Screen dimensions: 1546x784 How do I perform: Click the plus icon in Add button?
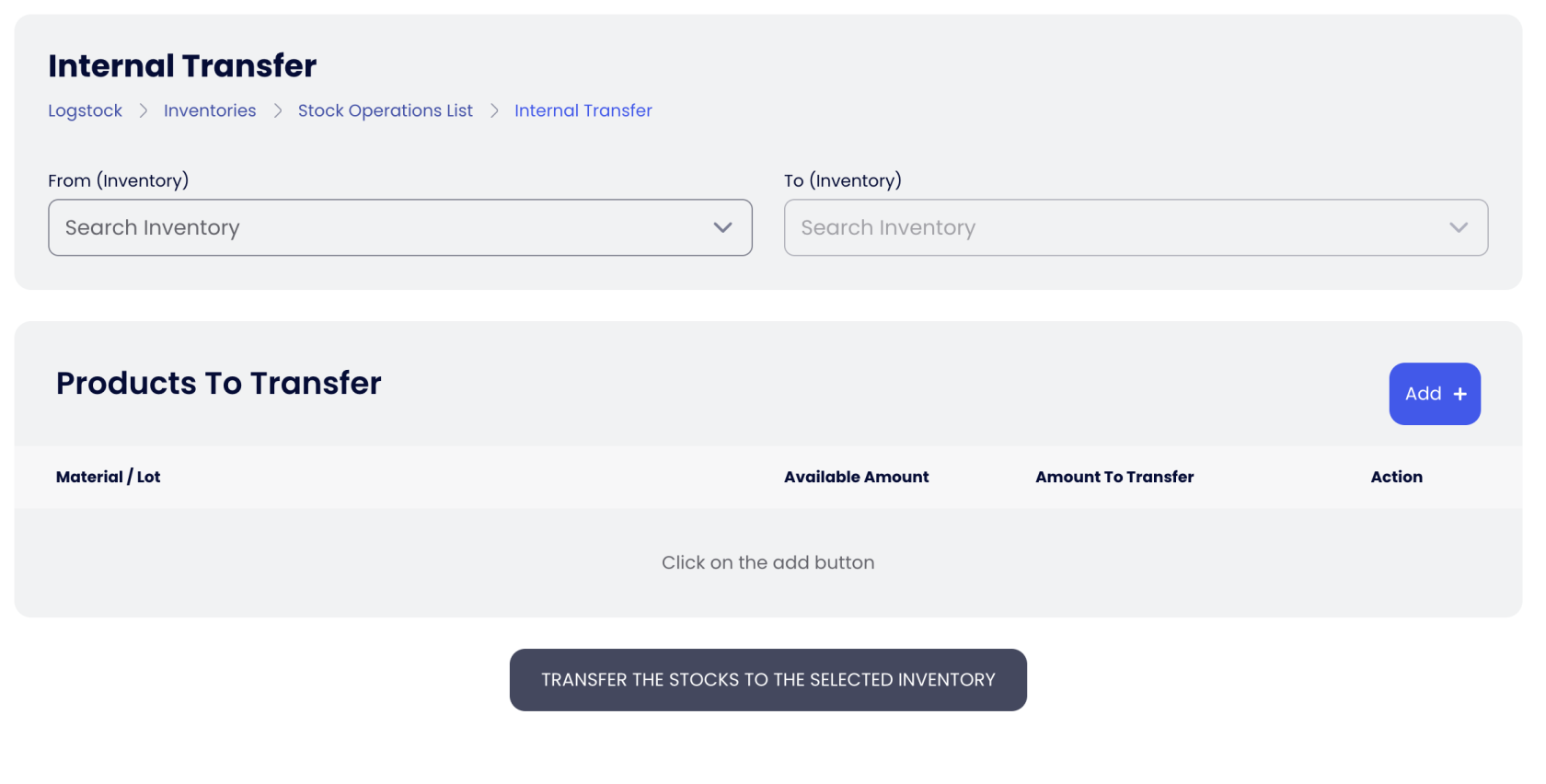pyautogui.click(x=1459, y=394)
